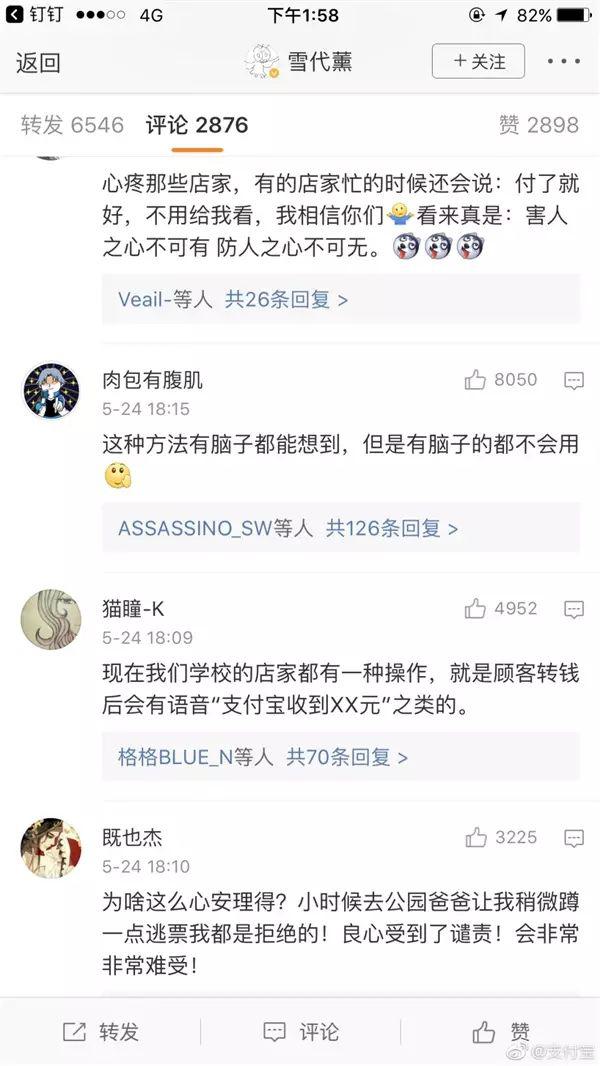This screenshot has width=600, height=1066.
Task: Switch to the 赞 2898 tab
Action: tap(539, 125)
